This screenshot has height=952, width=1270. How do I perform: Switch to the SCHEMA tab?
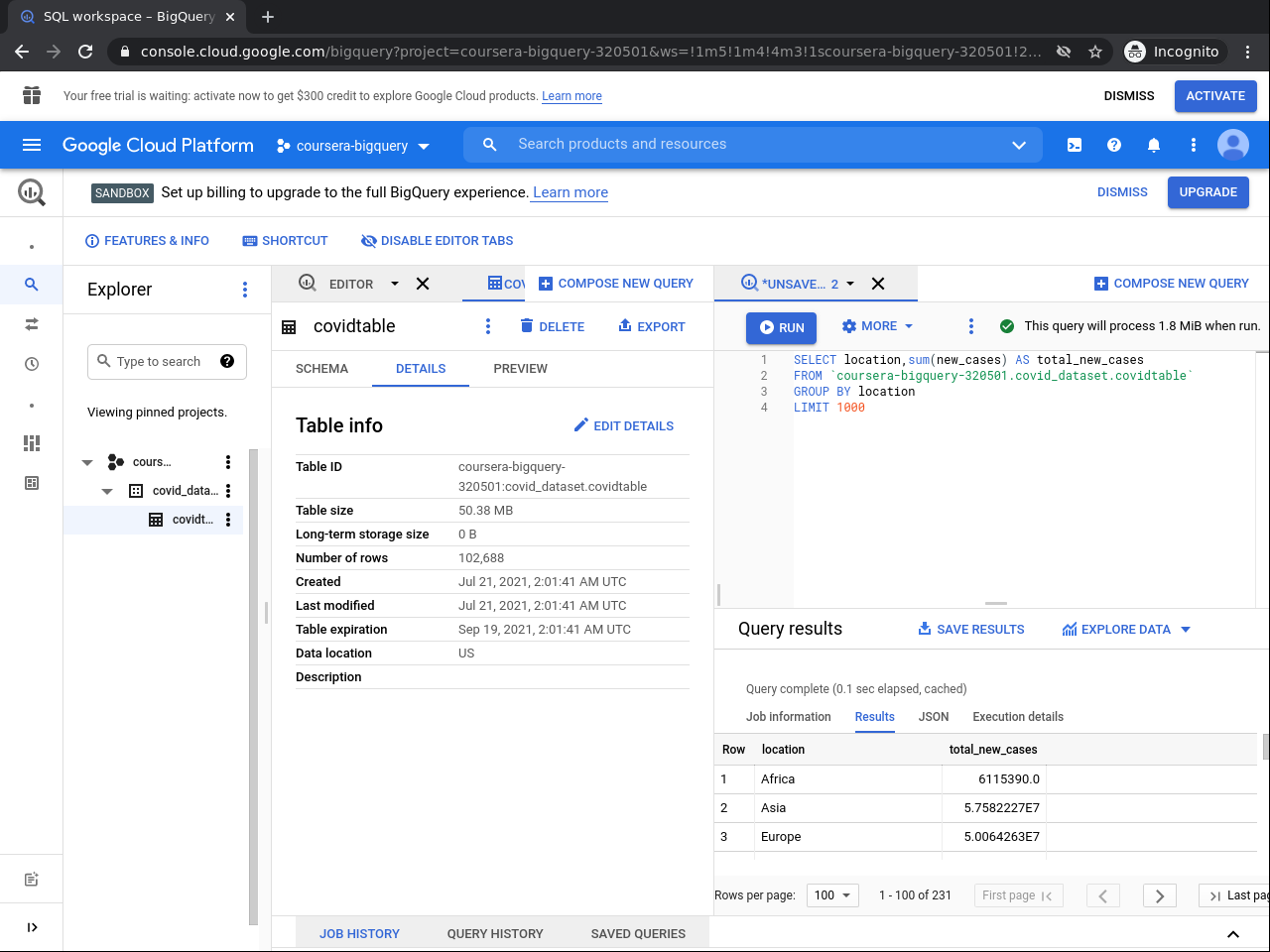click(x=321, y=369)
